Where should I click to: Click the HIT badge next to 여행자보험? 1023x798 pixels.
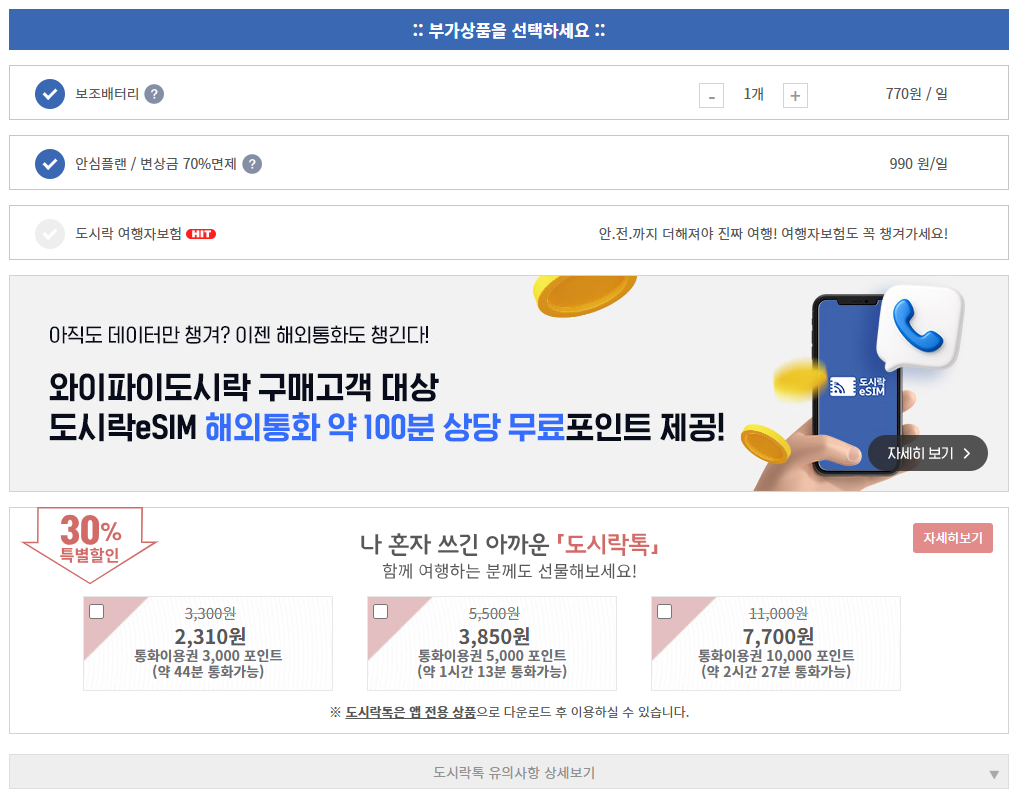(201, 234)
